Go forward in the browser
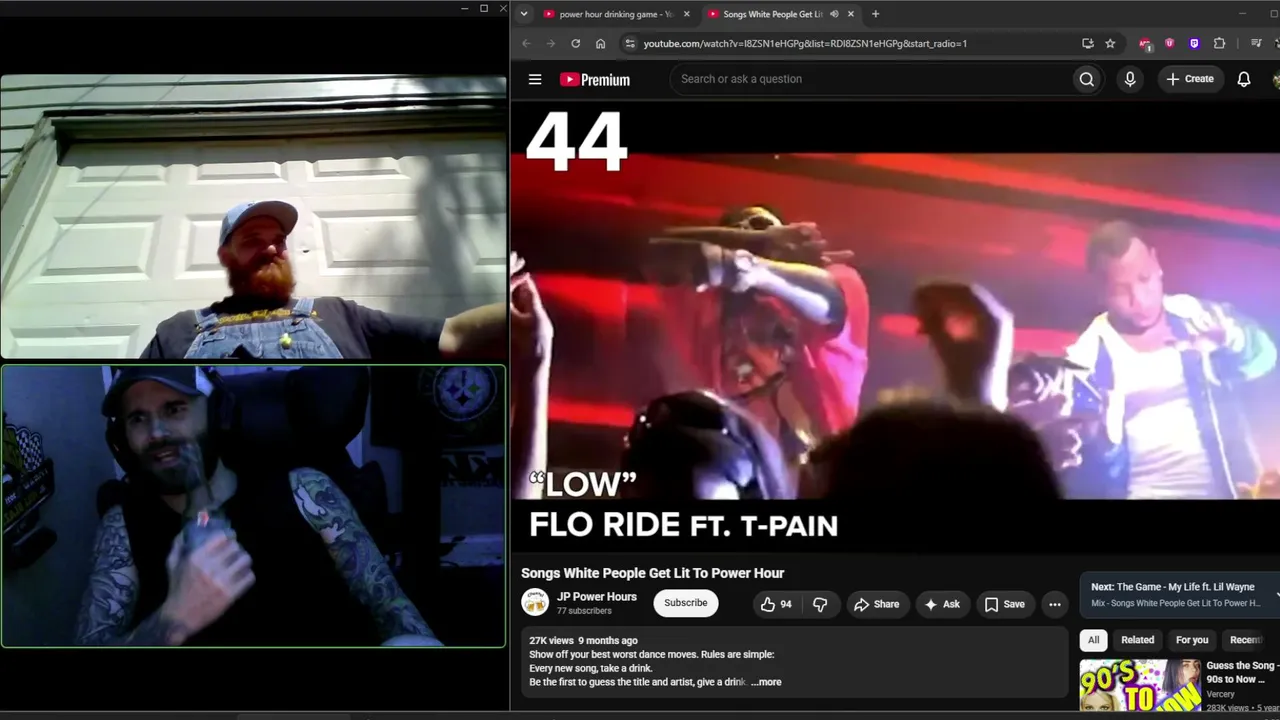 [x=550, y=43]
